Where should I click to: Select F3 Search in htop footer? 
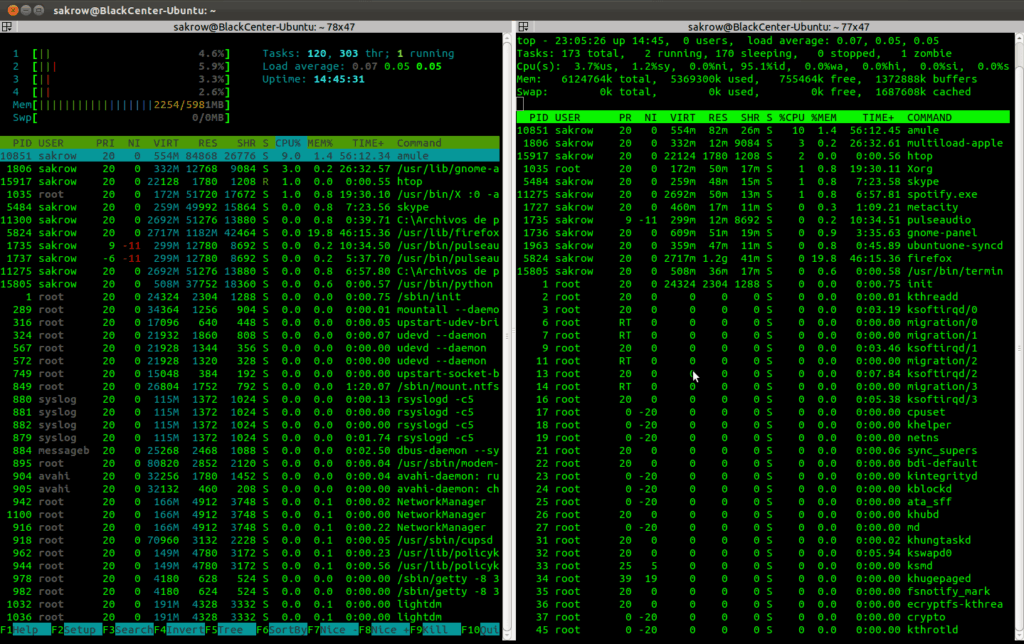coord(128,630)
